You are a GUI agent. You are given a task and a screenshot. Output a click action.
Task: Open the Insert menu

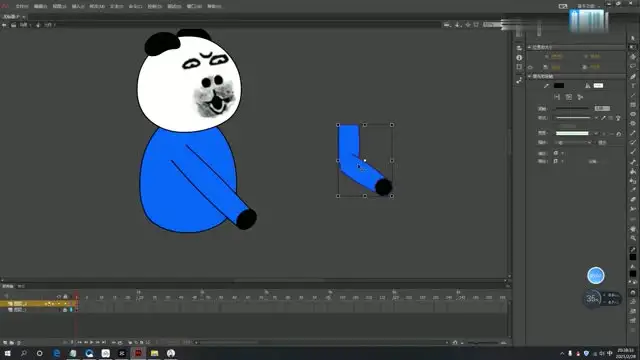coord(78,7)
